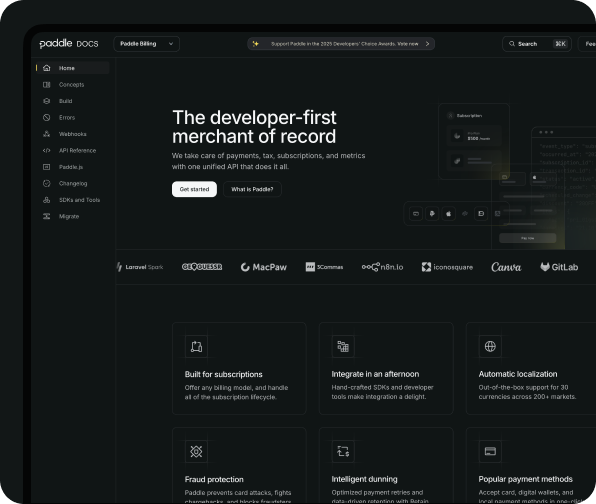Click the Search input field

537,44
